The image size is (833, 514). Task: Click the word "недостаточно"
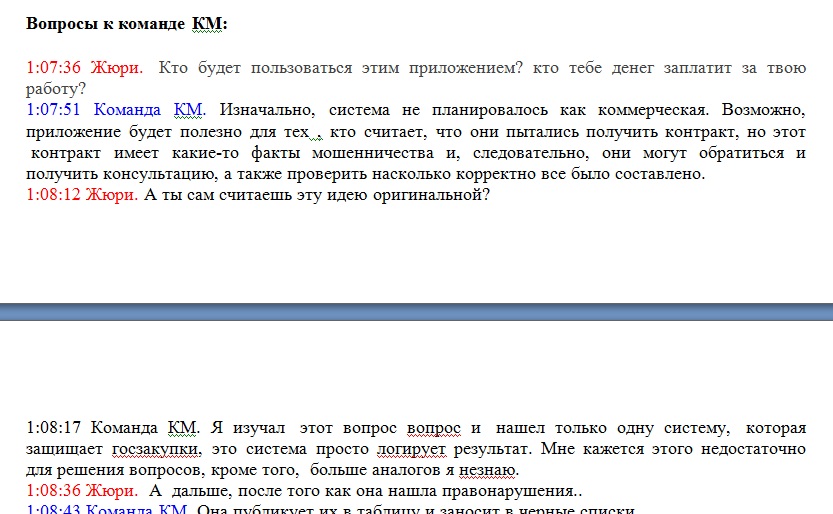click(x=753, y=449)
